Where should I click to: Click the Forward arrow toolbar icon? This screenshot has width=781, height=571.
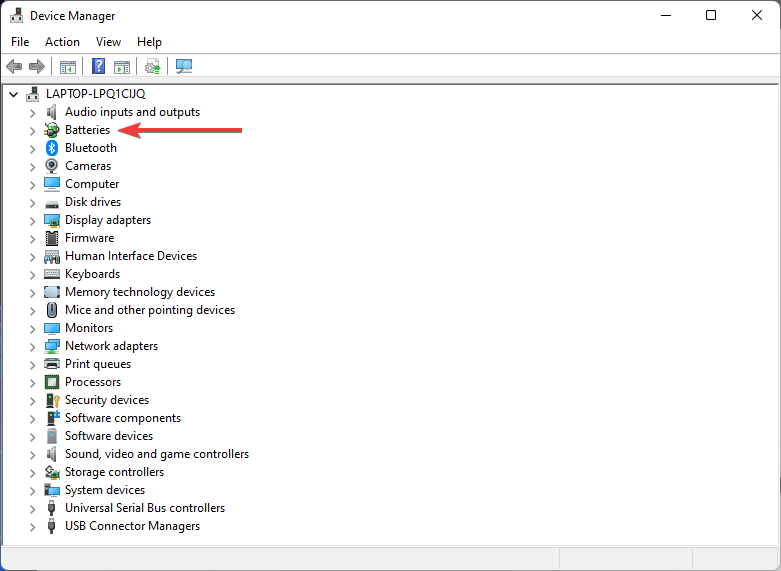(37, 66)
